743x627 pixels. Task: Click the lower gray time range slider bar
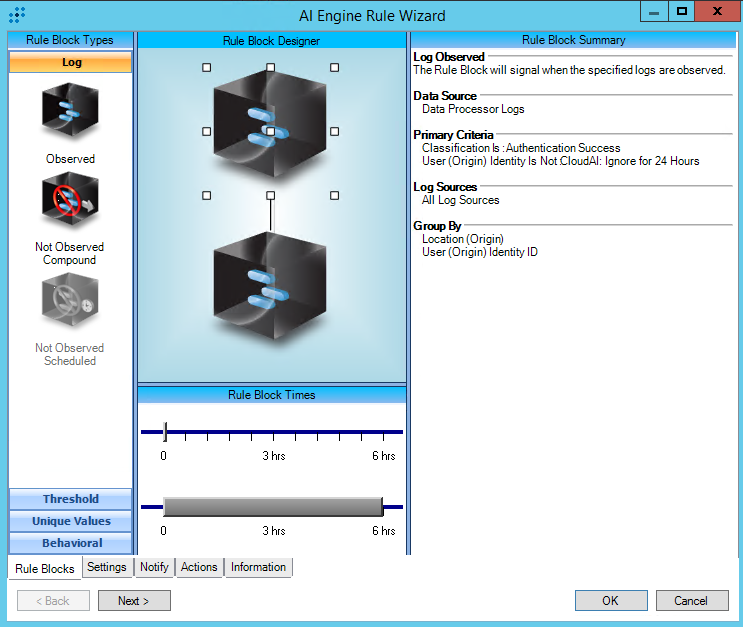pyautogui.click(x=272, y=506)
